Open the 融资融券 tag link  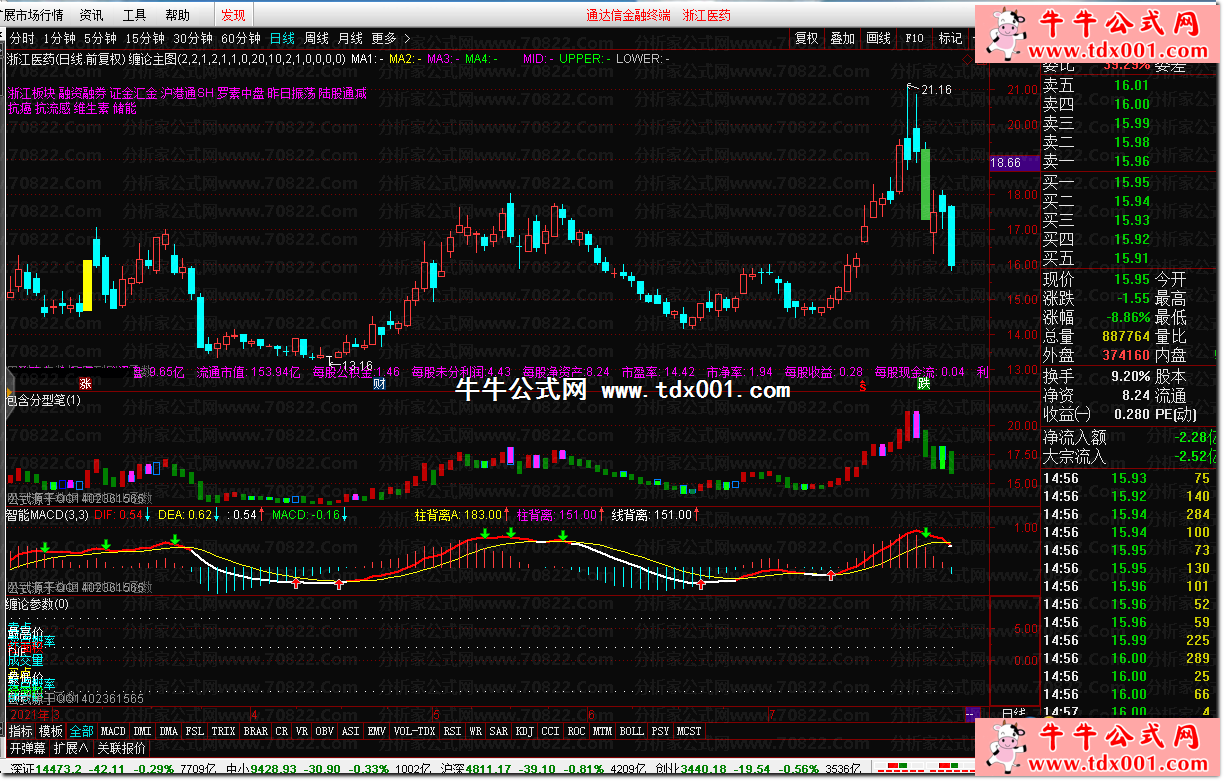(82, 93)
